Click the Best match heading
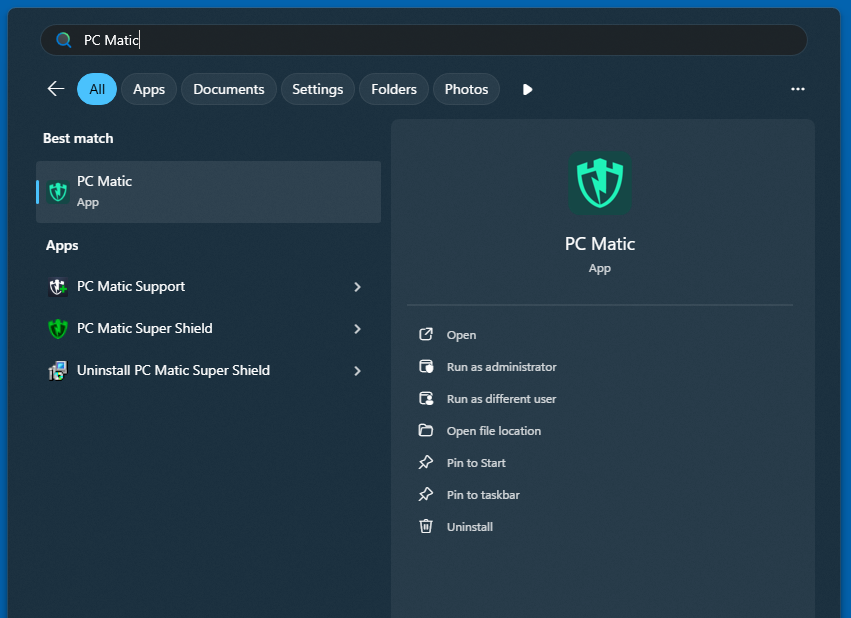Image resolution: width=851 pixels, height=618 pixels. pyautogui.click(x=78, y=138)
